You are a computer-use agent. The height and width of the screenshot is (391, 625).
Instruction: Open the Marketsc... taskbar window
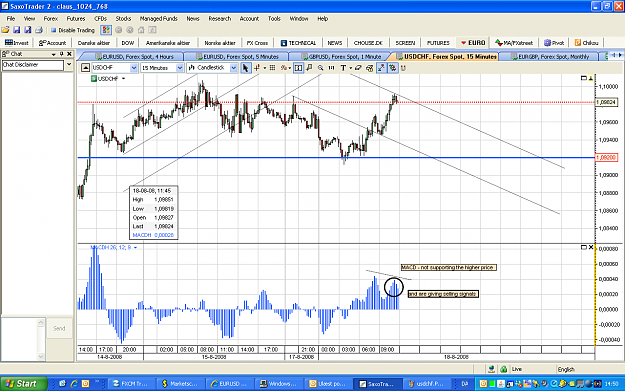(x=181, y=383)
